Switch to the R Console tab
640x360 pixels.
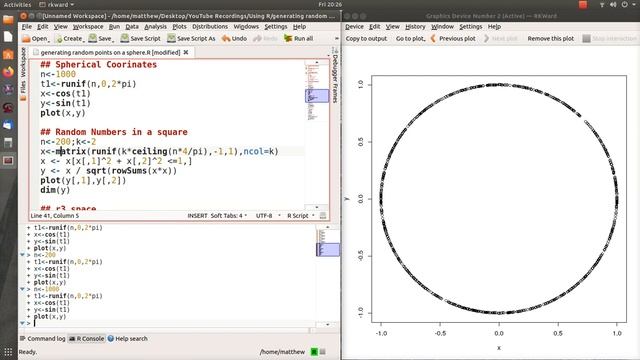[87, 338]
